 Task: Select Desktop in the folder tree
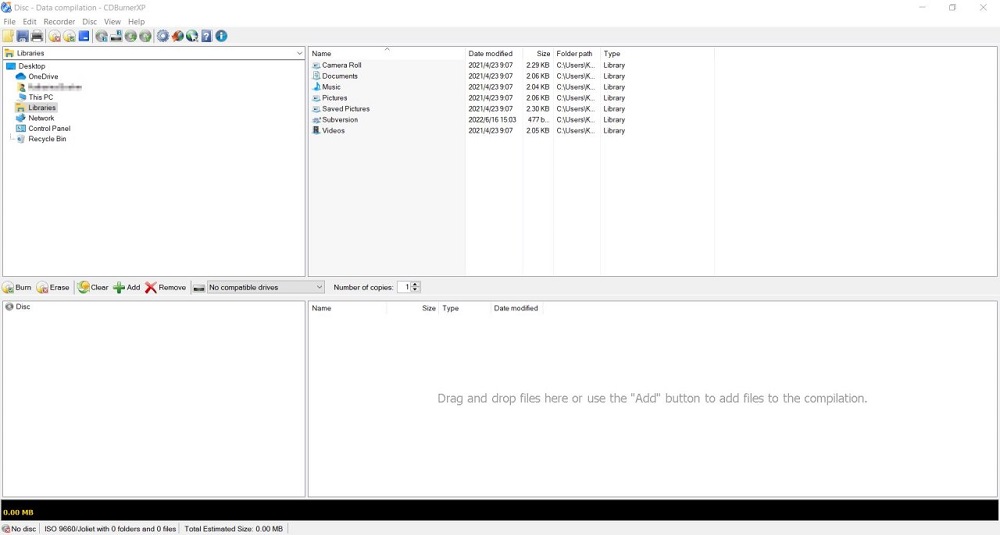click(x=26, y=66)
